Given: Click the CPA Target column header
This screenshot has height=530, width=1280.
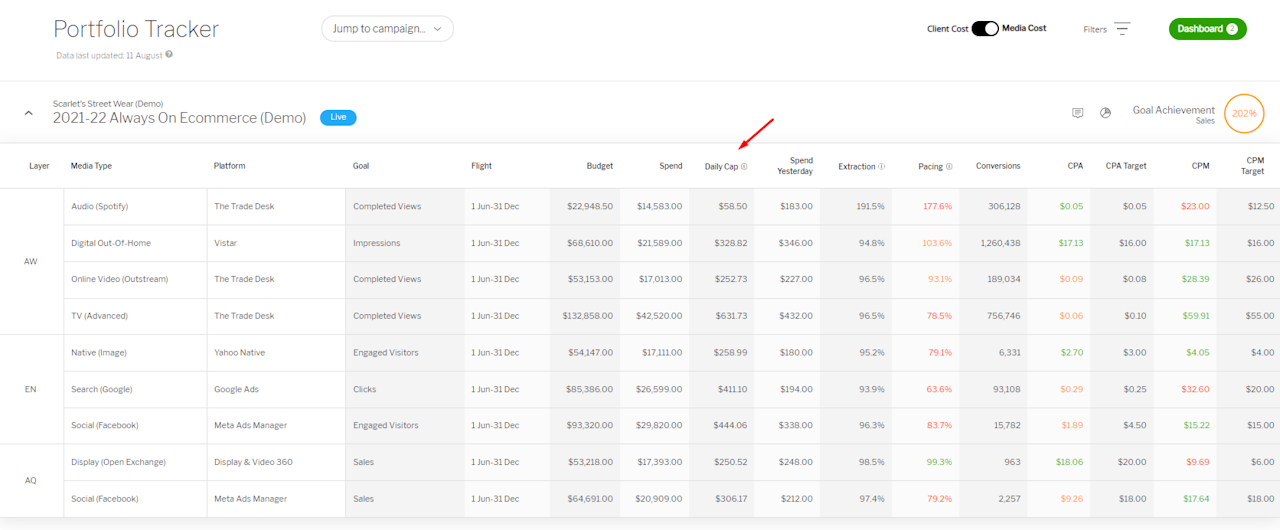Looking at the screenshot, I should (1126, 166).
